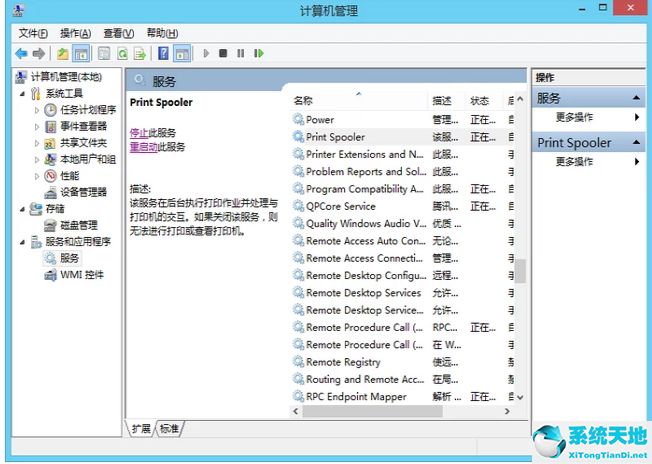Select 性能 in the tree
The width and height of the screenshot is (652, 464).
click(x=69, y=176)
